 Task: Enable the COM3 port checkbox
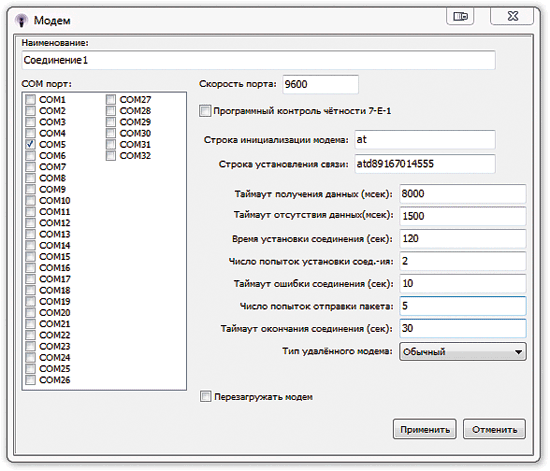pyautogui.click(x=31, y=122)
